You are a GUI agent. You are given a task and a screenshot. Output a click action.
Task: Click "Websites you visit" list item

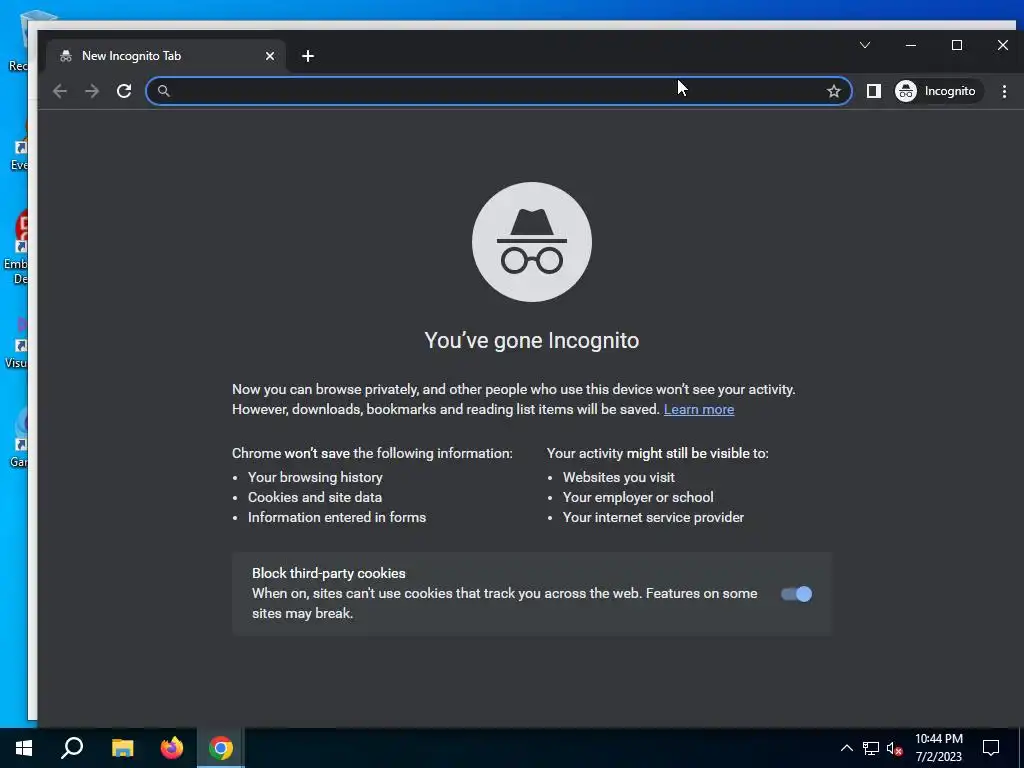(x=618, y=477)
